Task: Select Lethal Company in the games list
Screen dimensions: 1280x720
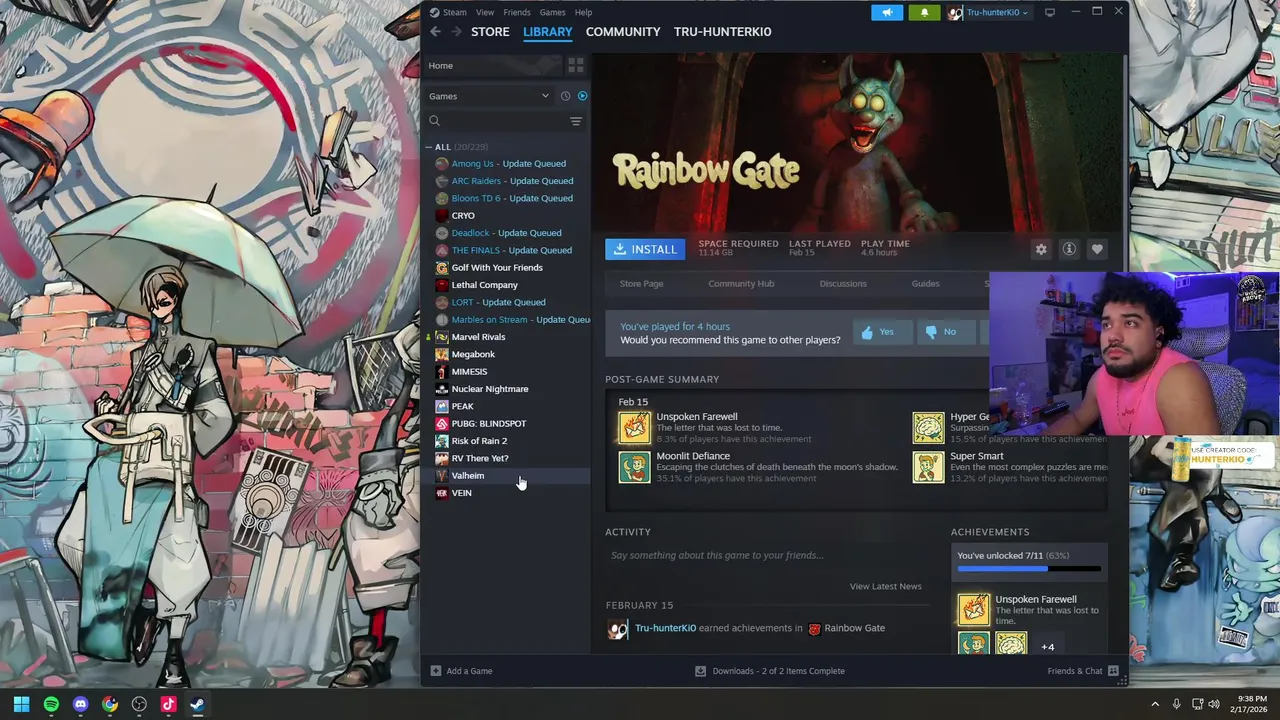Action: 484,285
